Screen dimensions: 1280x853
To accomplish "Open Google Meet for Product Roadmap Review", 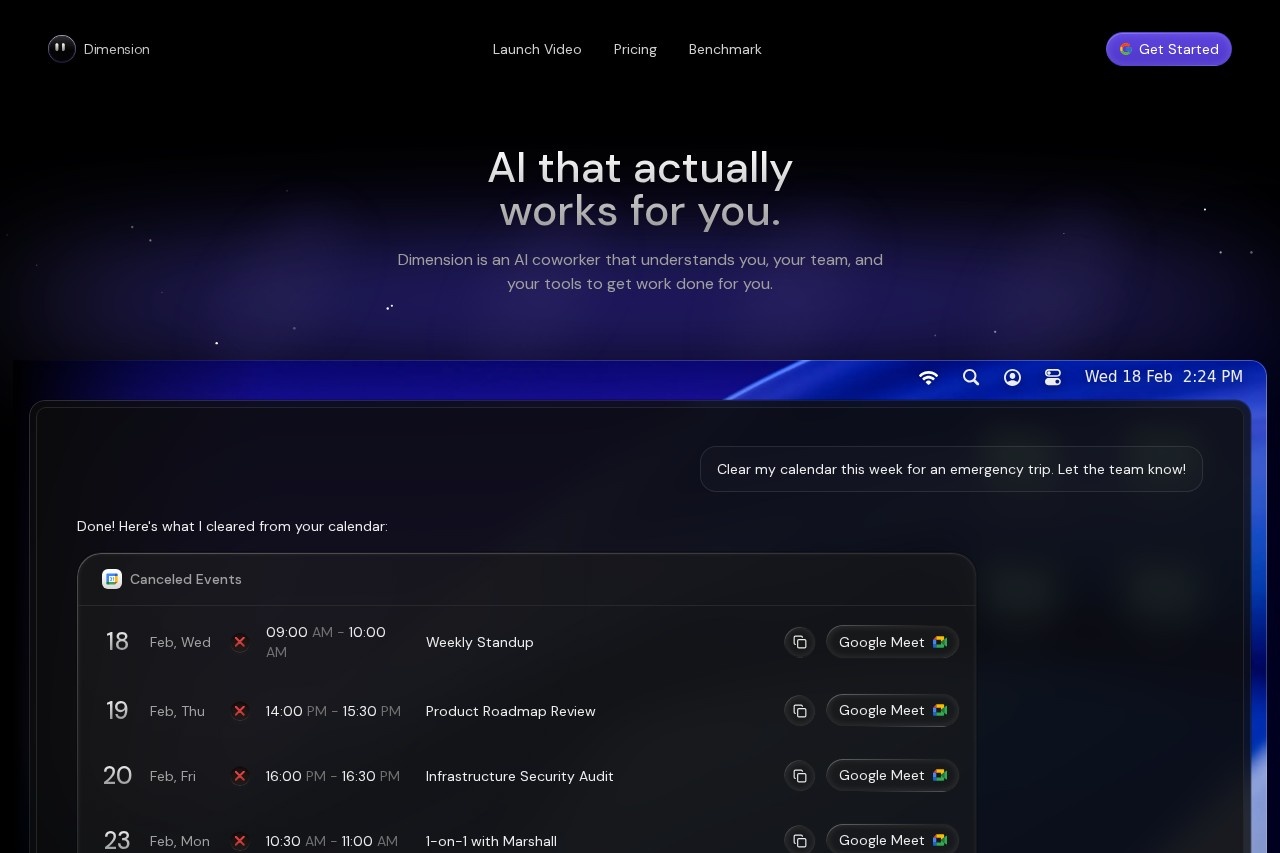I will [x=892, y=711].
